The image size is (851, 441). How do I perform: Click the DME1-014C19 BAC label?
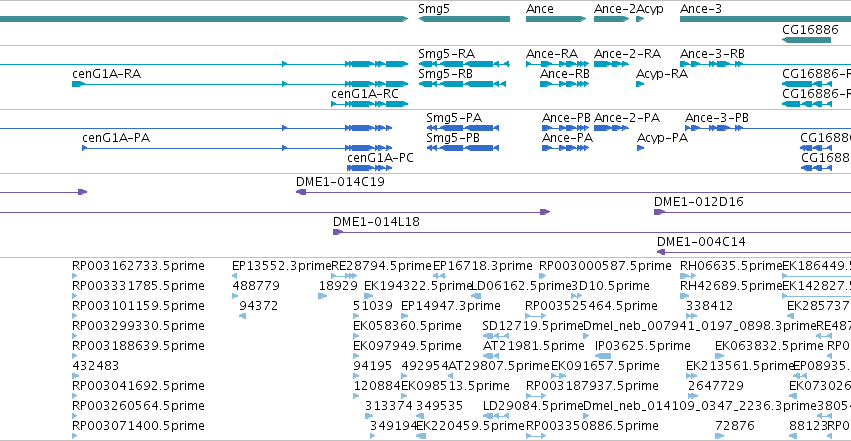coord(340,182)
